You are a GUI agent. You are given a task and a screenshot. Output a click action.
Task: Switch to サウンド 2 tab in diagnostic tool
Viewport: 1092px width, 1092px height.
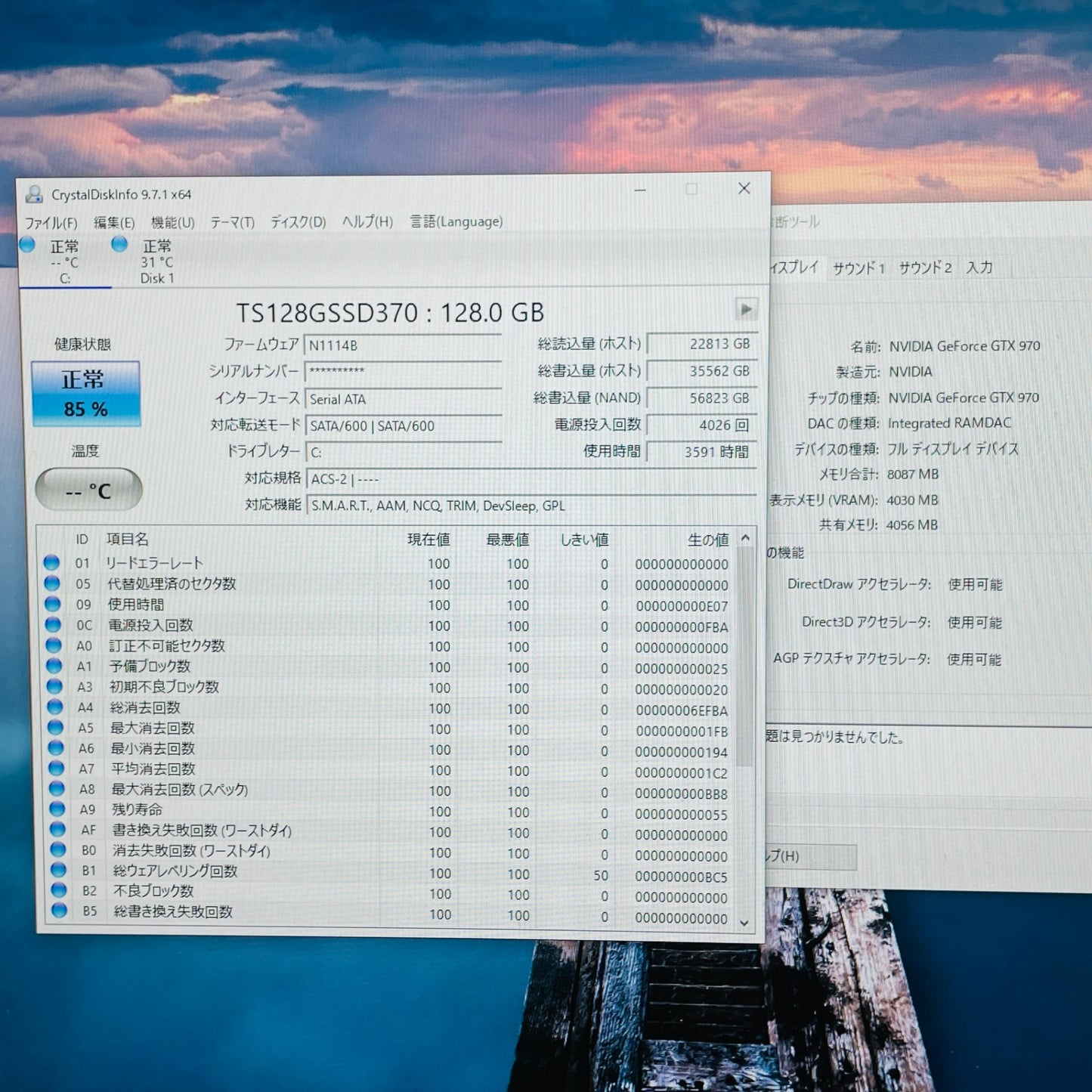pos(925,268)
